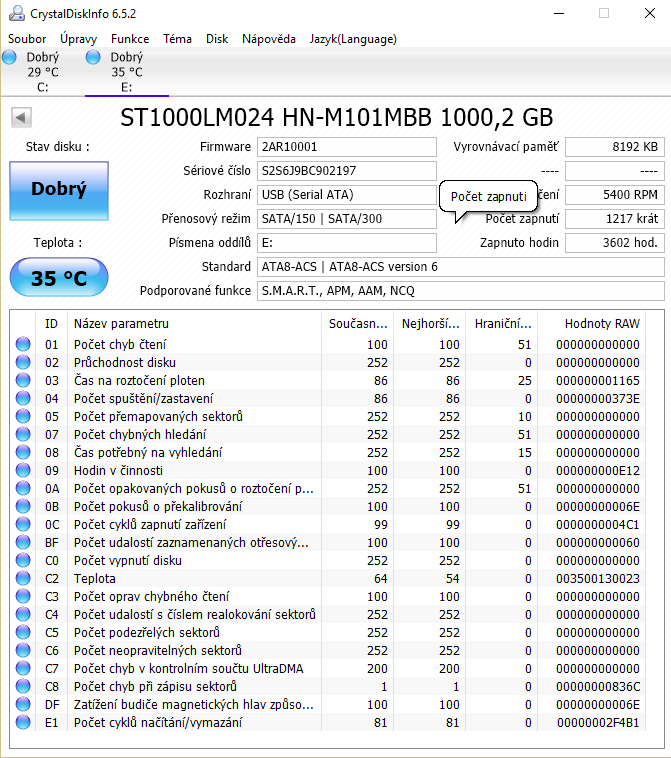671x758 pixels.
Task: Click the Název parametru column header
Action: point(194,323)
